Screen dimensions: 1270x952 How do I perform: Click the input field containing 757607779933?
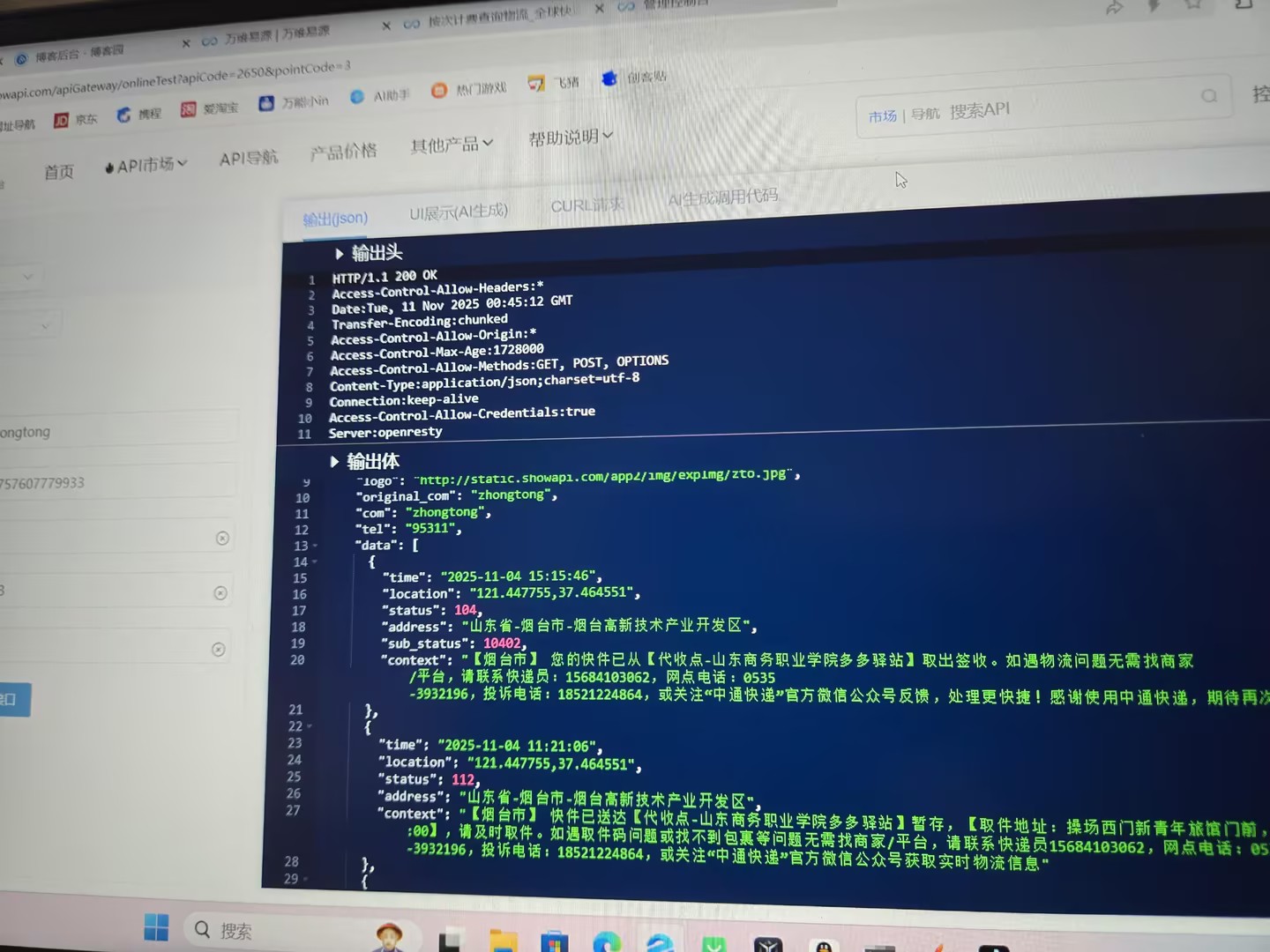pos(116,483)
